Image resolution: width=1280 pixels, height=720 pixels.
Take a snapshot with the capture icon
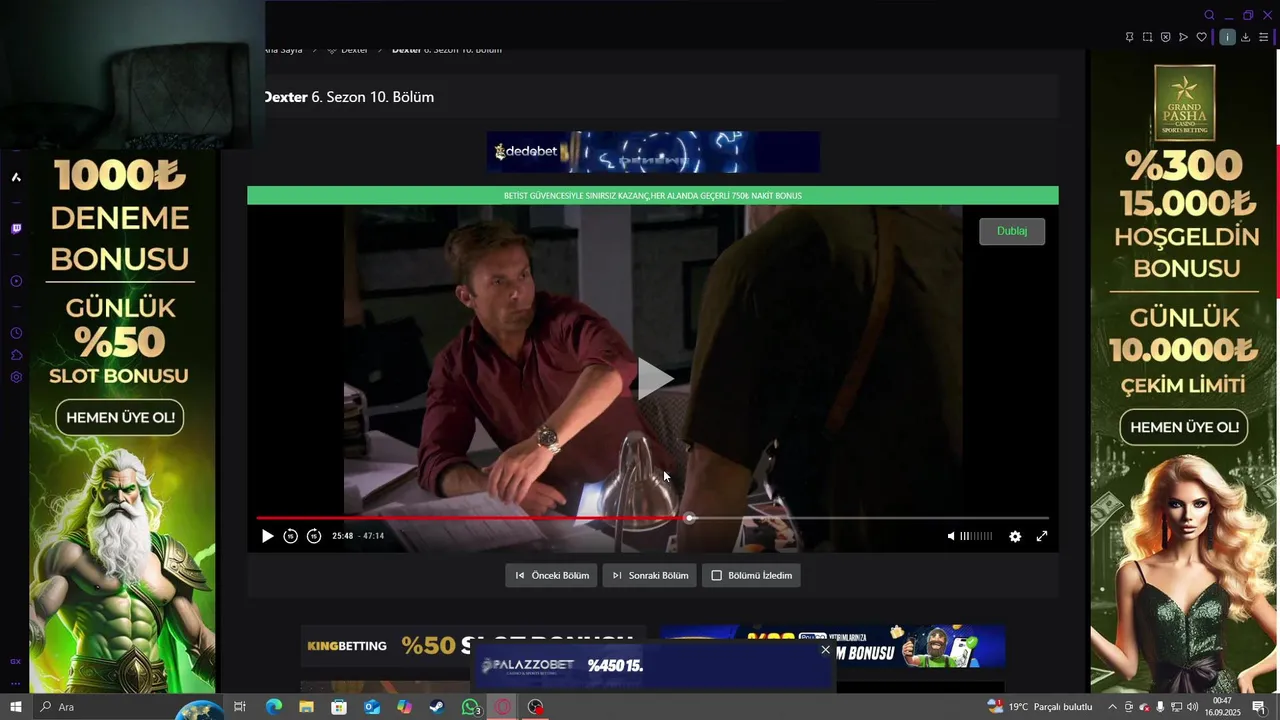click(1147, 37)
